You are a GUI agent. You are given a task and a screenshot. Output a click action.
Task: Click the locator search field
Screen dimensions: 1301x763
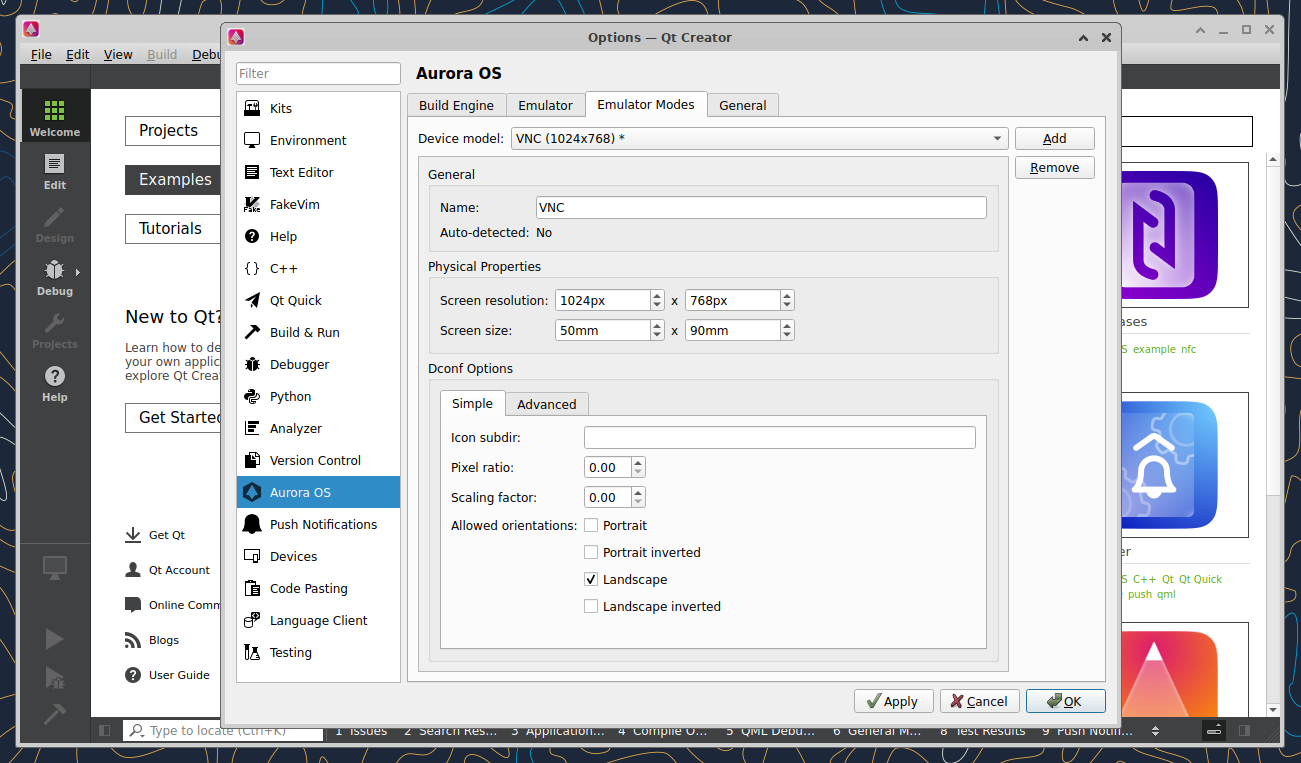tap(223, 731)
